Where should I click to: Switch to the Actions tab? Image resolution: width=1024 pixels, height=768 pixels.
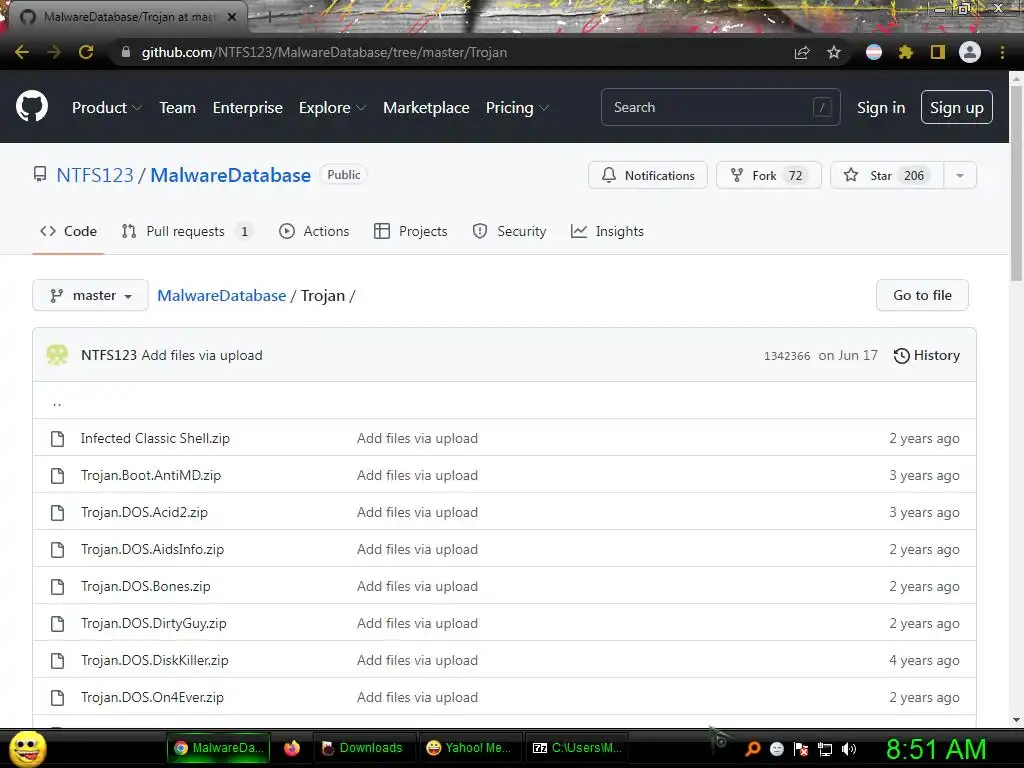[x=314, y=231]
